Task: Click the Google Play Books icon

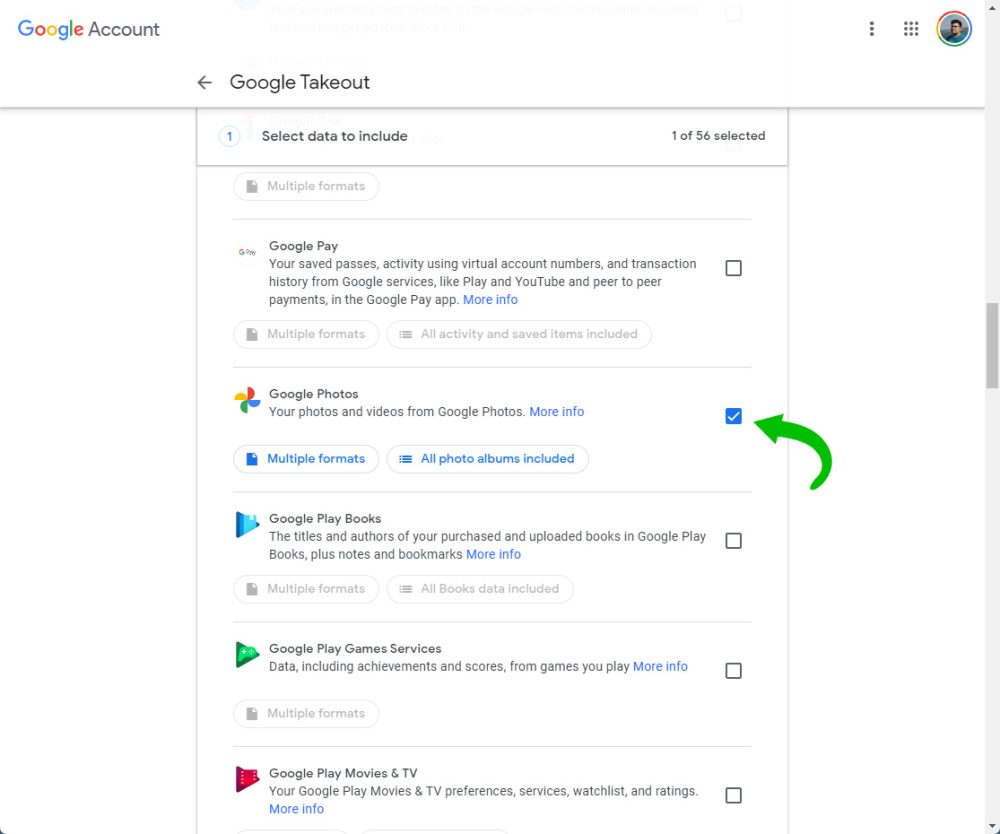Action: (x=247, y=525)
